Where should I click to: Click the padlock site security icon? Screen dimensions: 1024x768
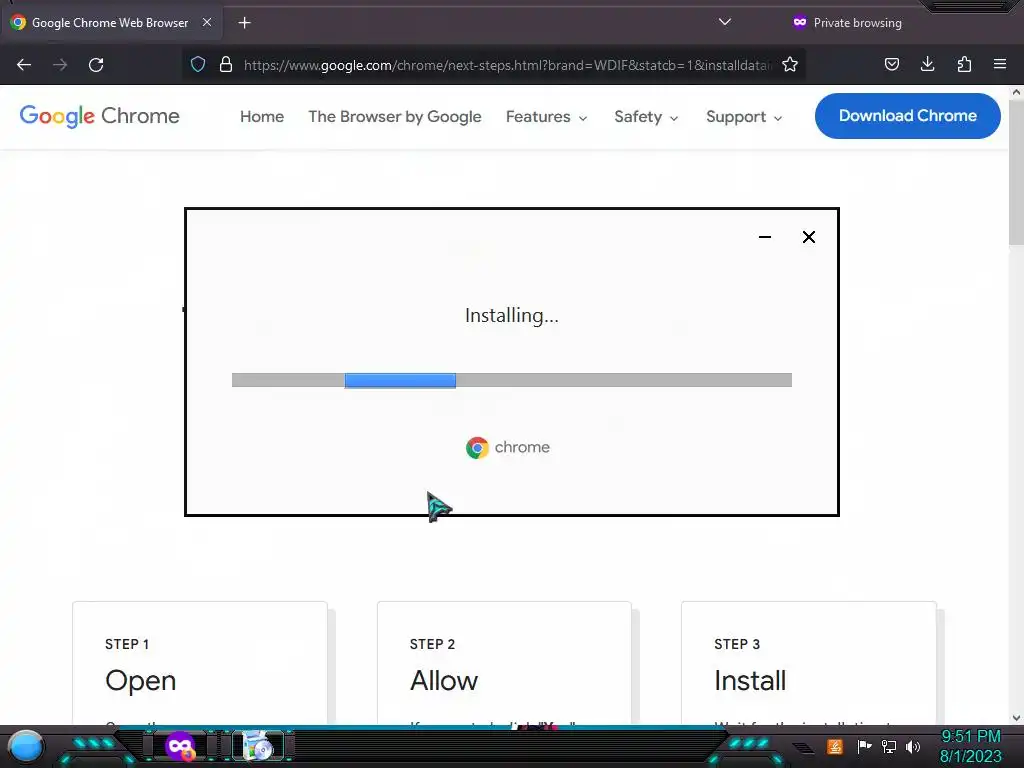(226, 64)
